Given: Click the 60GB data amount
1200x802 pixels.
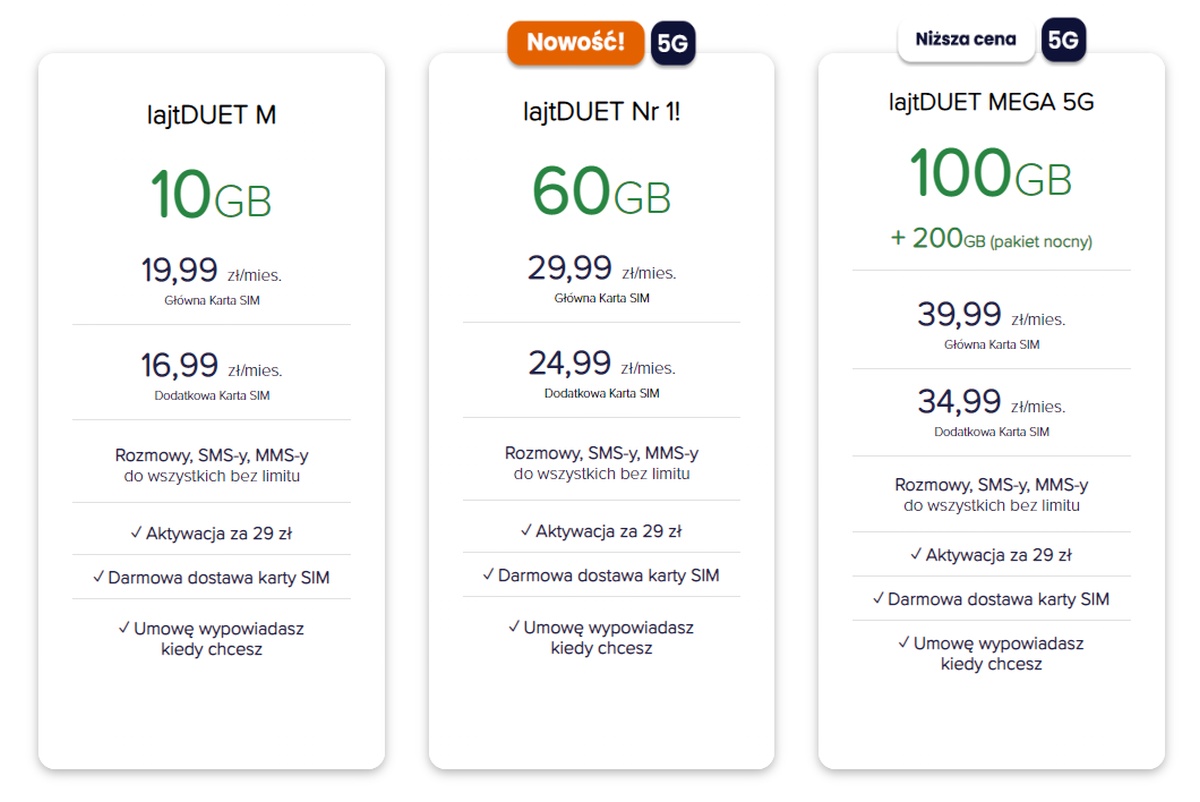Looking at the screenshot, I should tap(601, 190).
